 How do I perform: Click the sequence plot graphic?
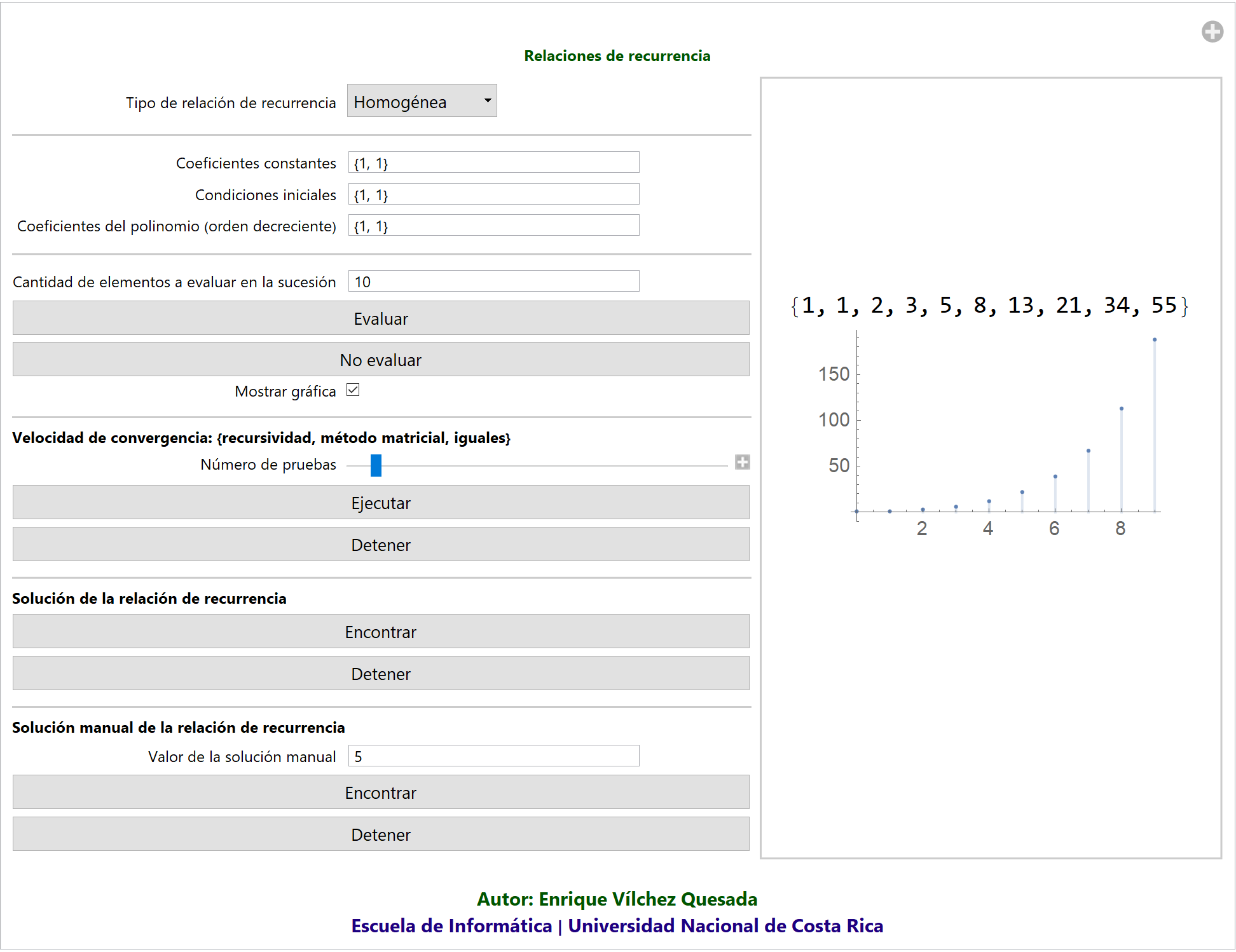pyautogui.click(x=1005, y=432)
